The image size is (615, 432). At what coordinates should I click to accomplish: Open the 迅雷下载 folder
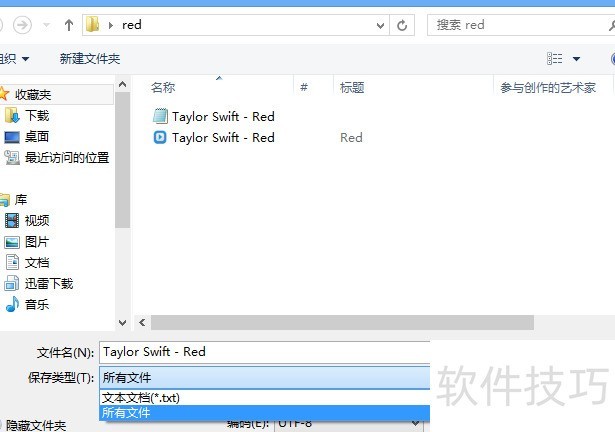pyautogui.click(x=49, y=284)
